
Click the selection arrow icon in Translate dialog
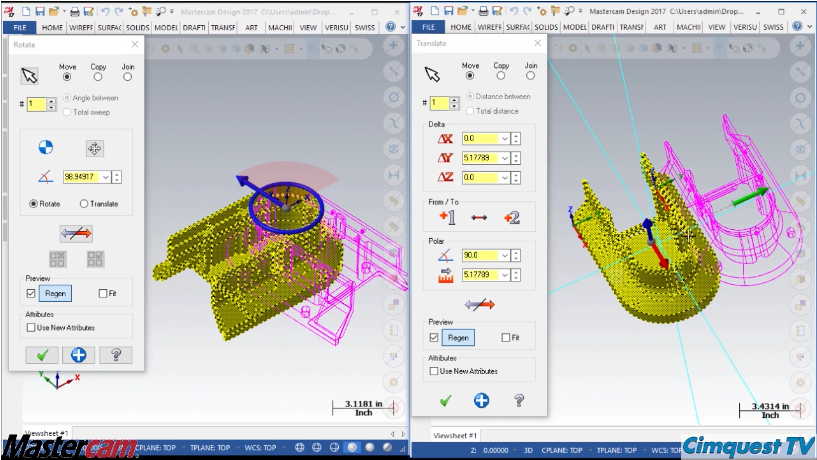[x=432, y=74]
